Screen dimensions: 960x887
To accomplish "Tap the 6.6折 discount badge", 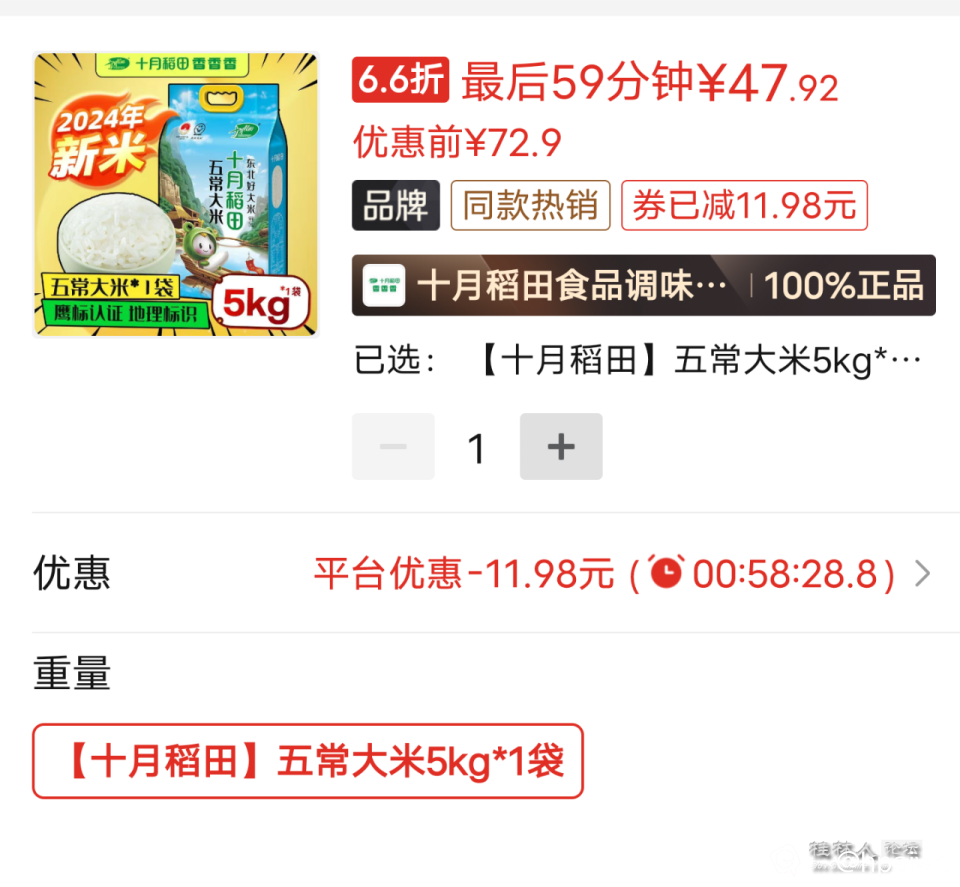I will pyautogui.click(x=400, y=80).
